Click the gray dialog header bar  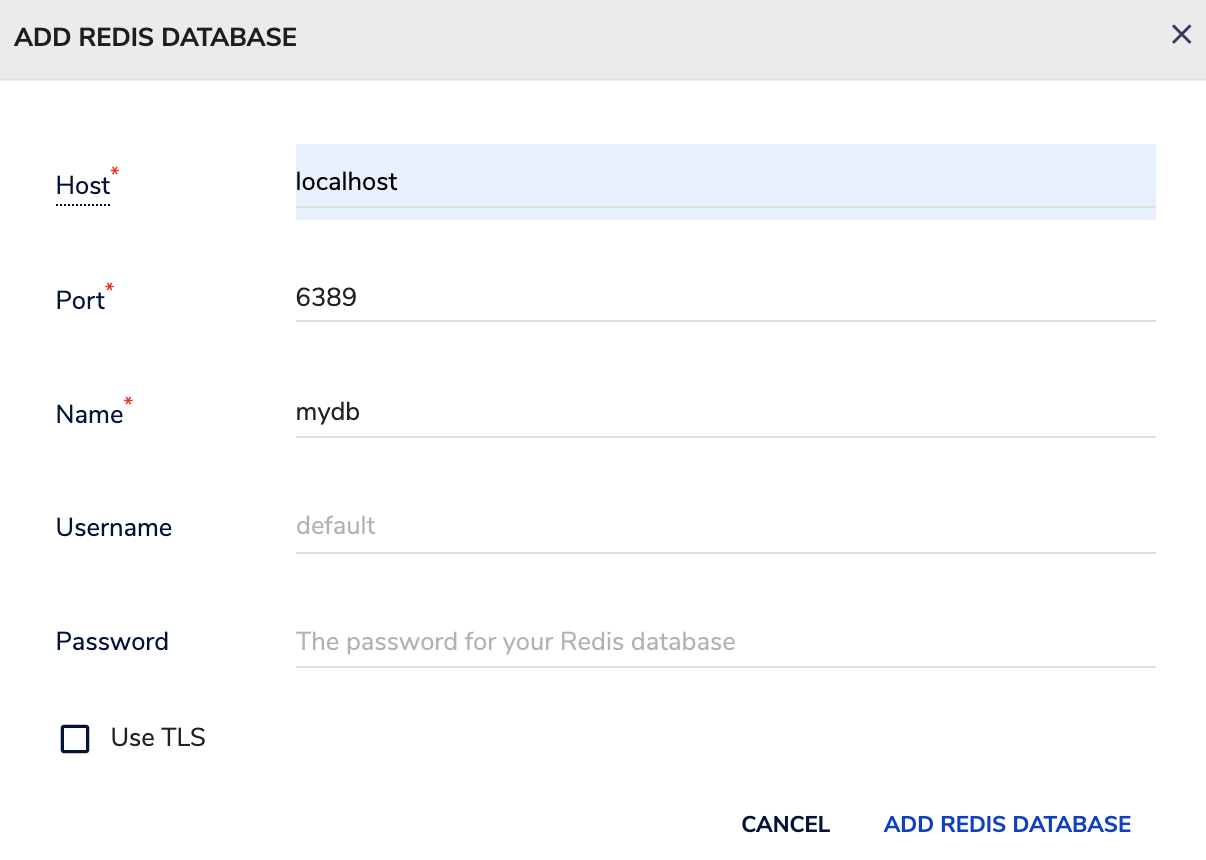[x=603, y=39]
